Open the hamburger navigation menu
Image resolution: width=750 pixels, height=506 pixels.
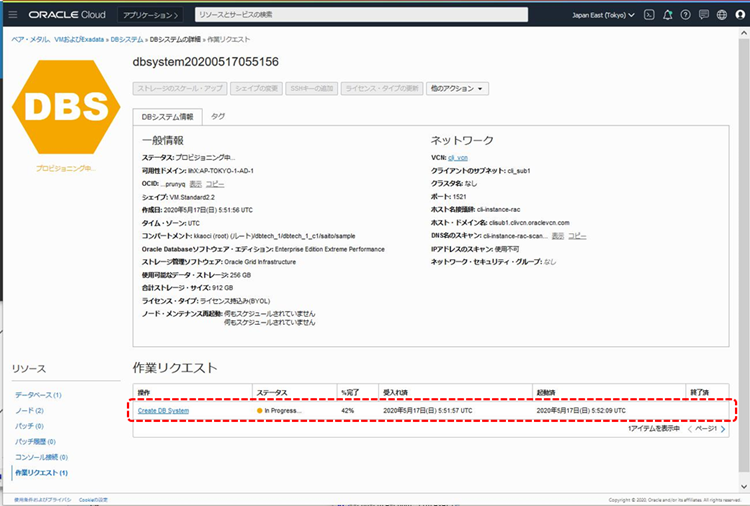click(13, 15)
